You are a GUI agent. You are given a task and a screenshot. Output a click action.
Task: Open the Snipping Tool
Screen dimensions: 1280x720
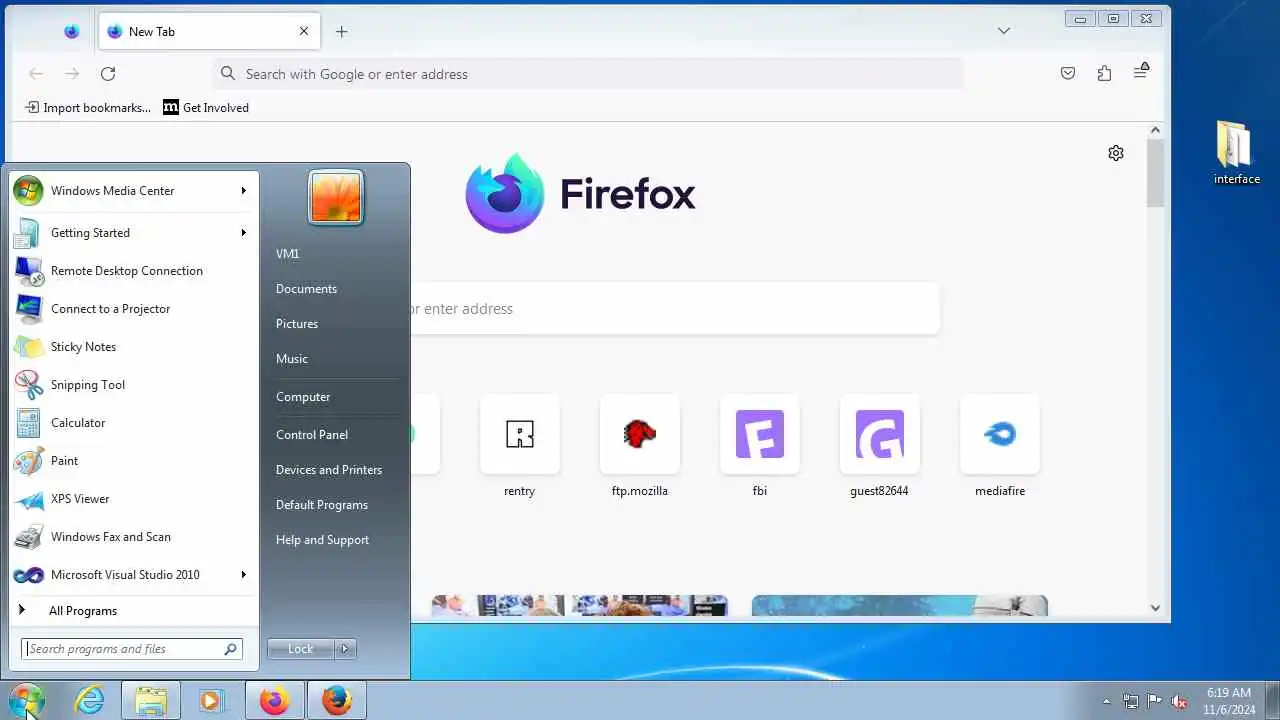(x=134, y=385)
